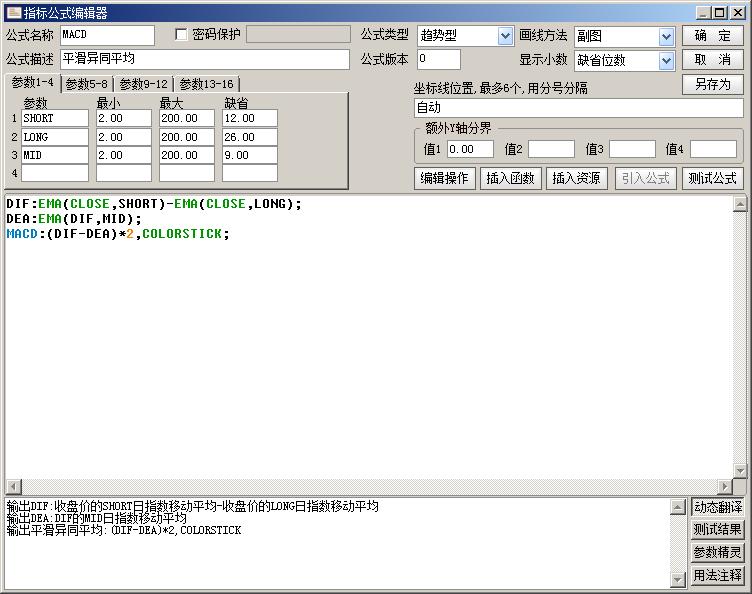
Task: Click the 编辑操作 button
Action: tap(445, 178)
